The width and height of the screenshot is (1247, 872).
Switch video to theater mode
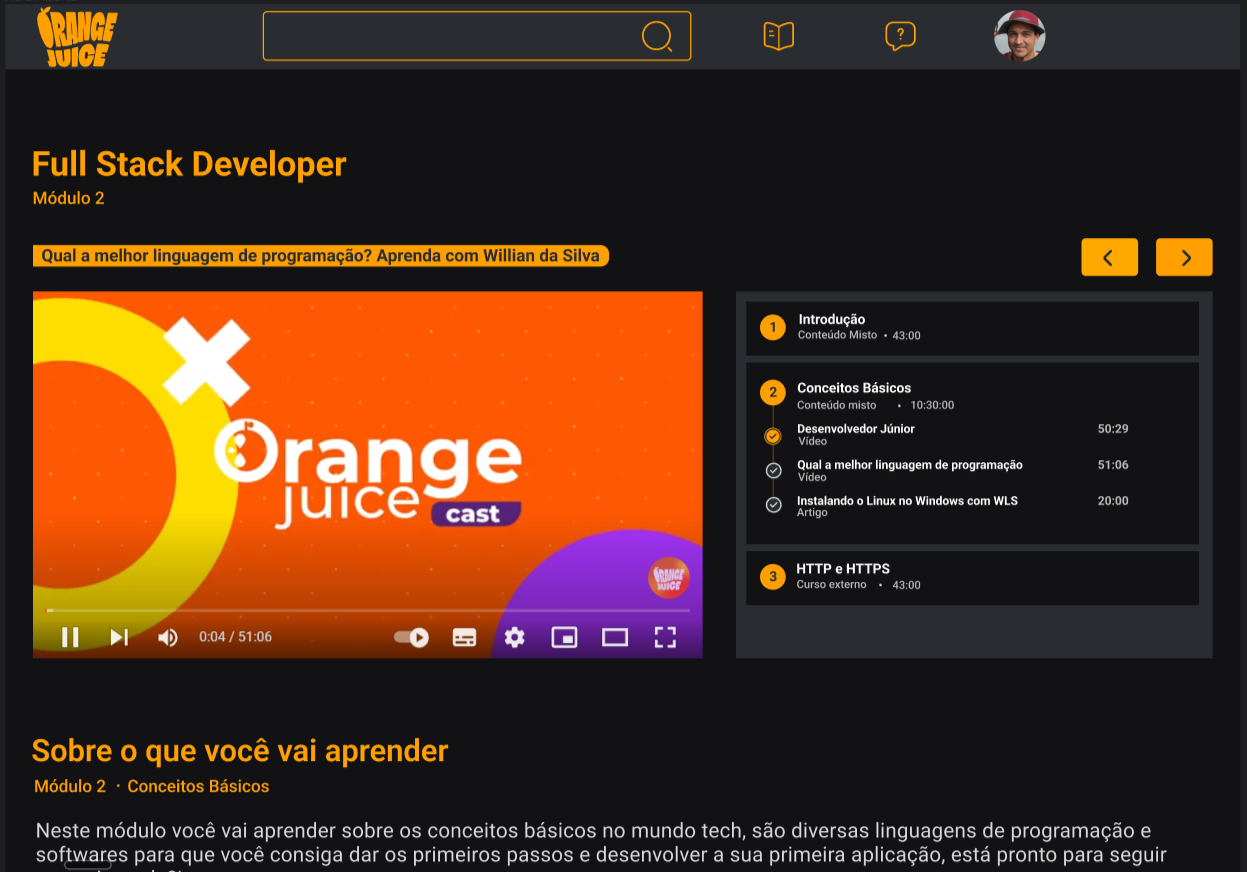(614, 637)
